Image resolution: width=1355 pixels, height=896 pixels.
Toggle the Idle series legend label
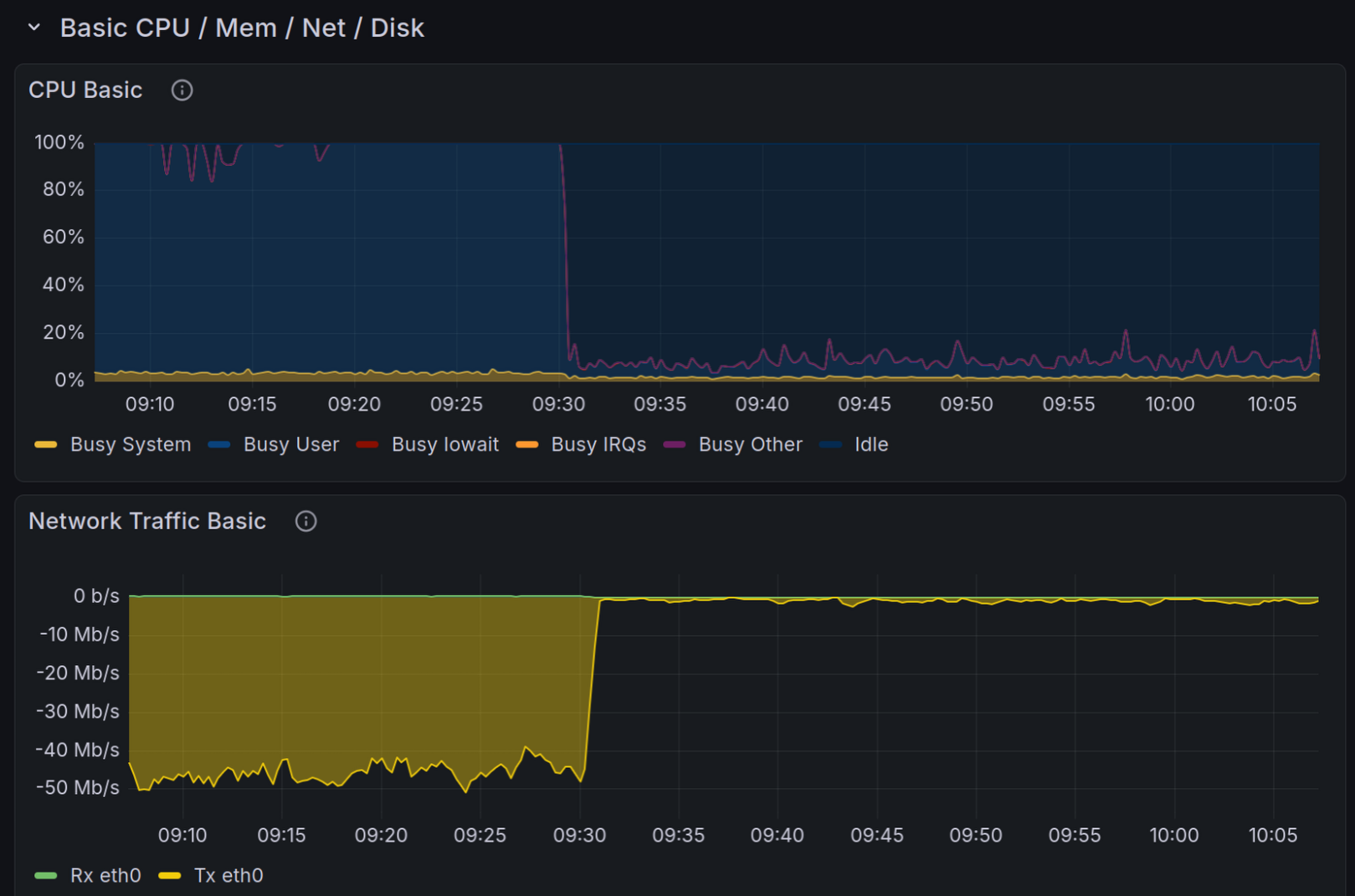point(870,444)
